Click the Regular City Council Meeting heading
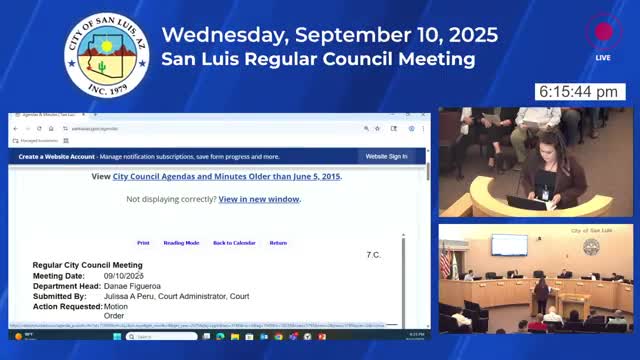The width and height of the screenshot is (640, 360). (88, 265)
